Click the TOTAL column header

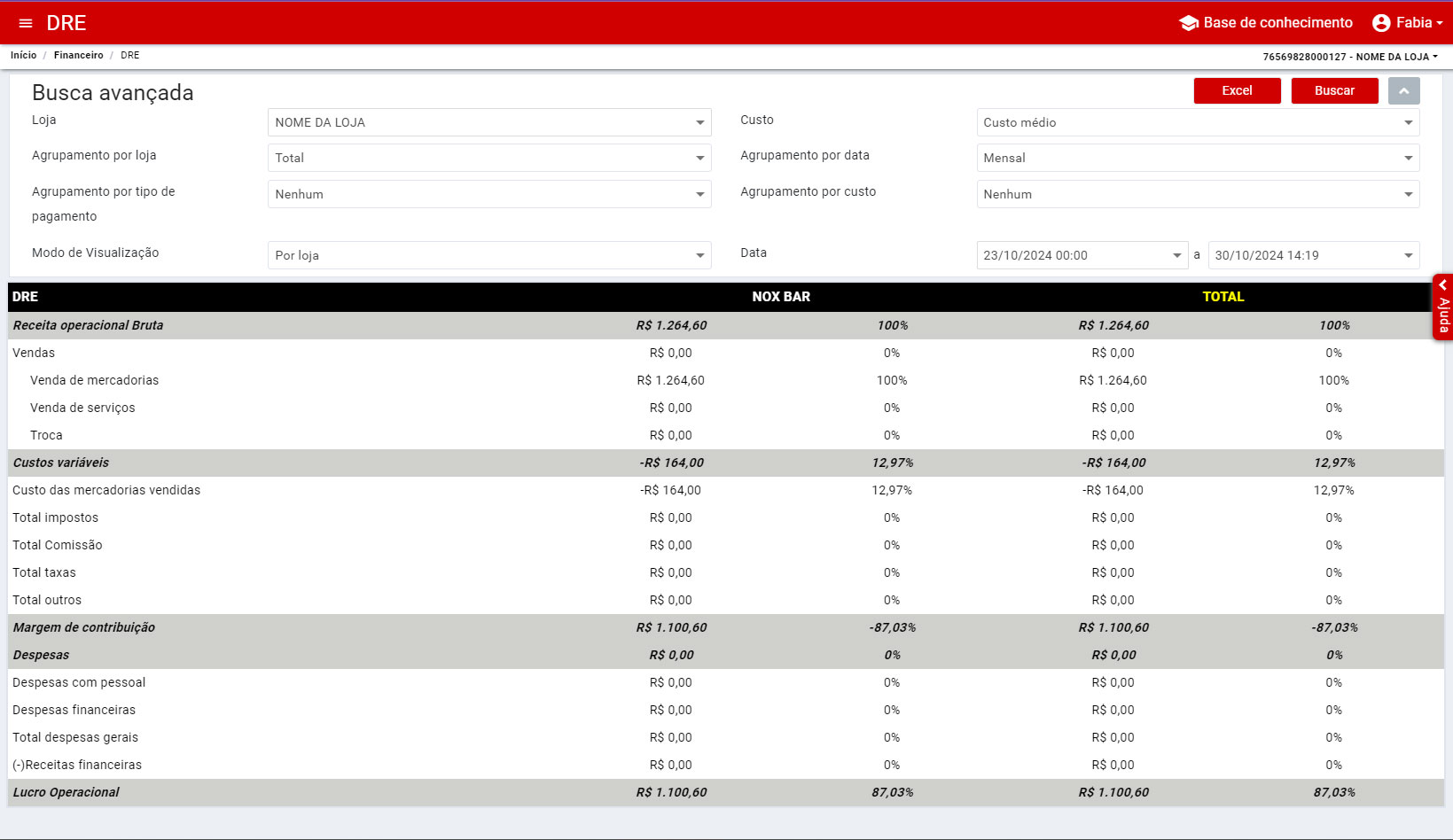[x=1223, y=297]
